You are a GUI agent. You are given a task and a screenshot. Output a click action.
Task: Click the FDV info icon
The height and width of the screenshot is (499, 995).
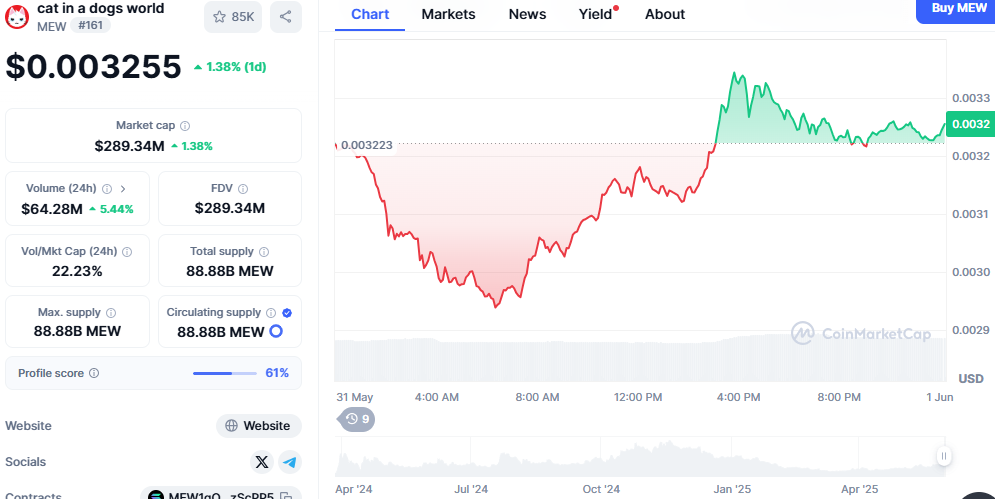point(243,188)
